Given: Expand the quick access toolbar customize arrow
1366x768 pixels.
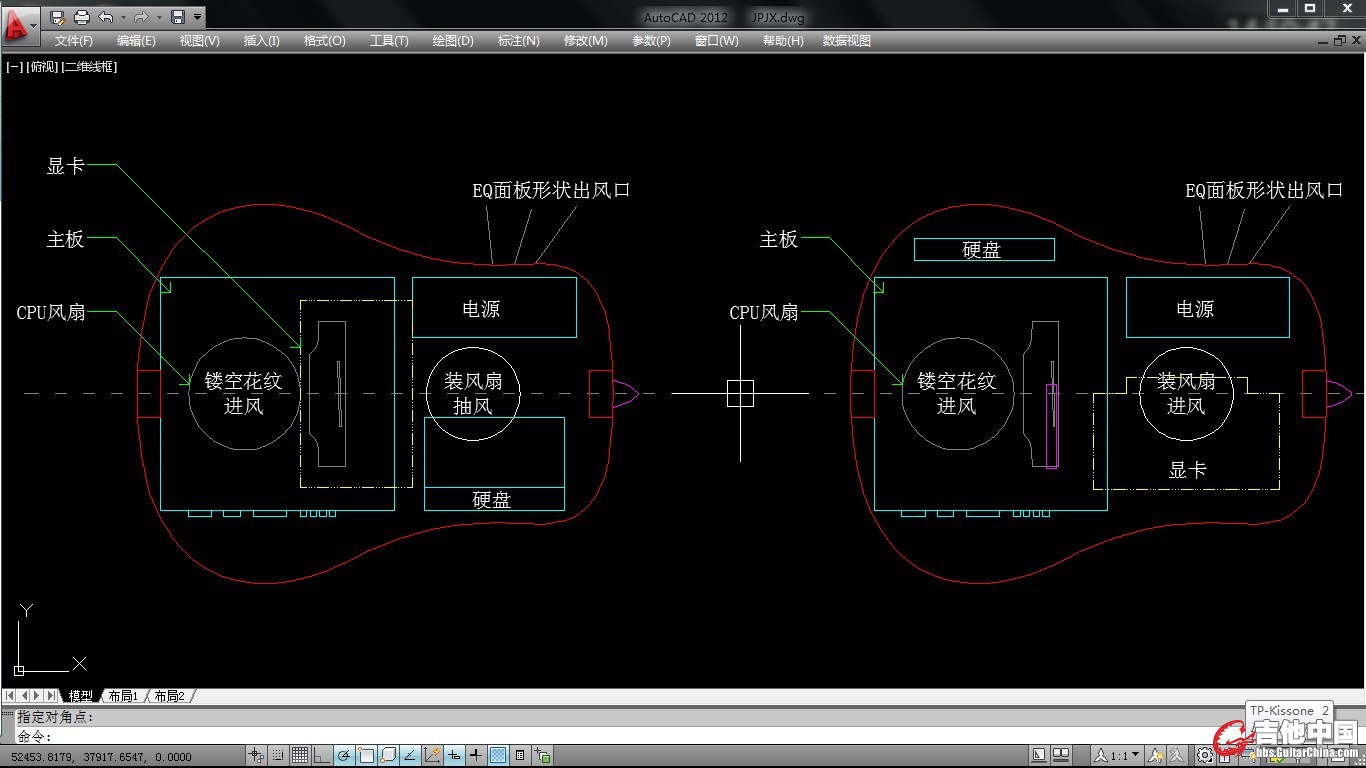Looking at the screenshot, I should coord(197,17).
